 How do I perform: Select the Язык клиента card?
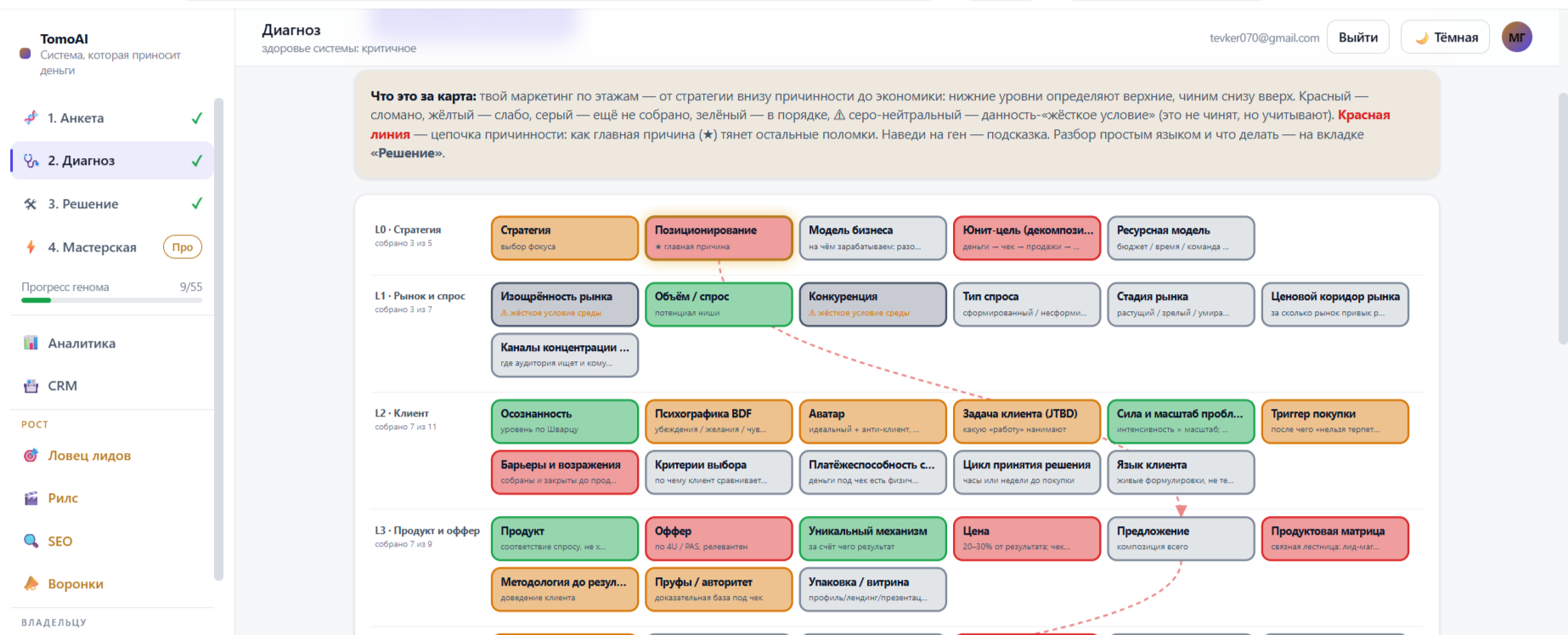tap(1181, 472)
